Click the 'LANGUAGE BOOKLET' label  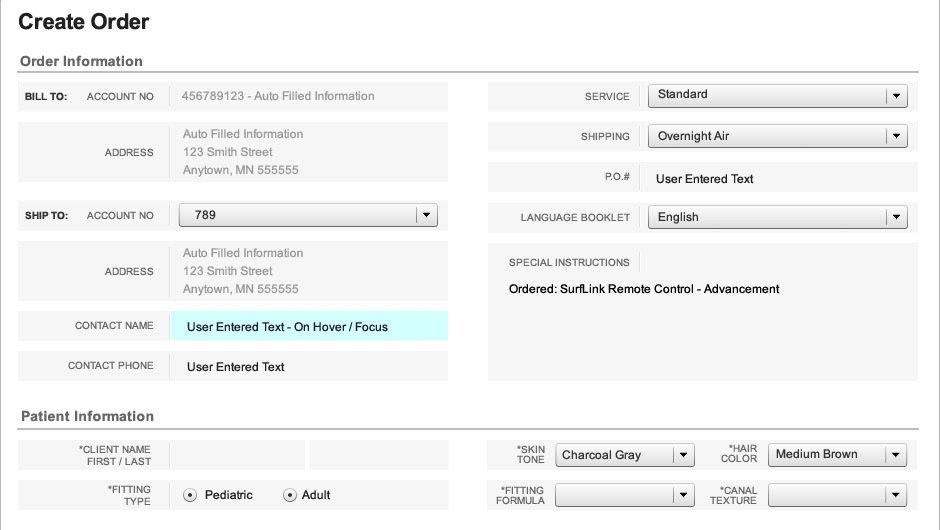point(575,218)
